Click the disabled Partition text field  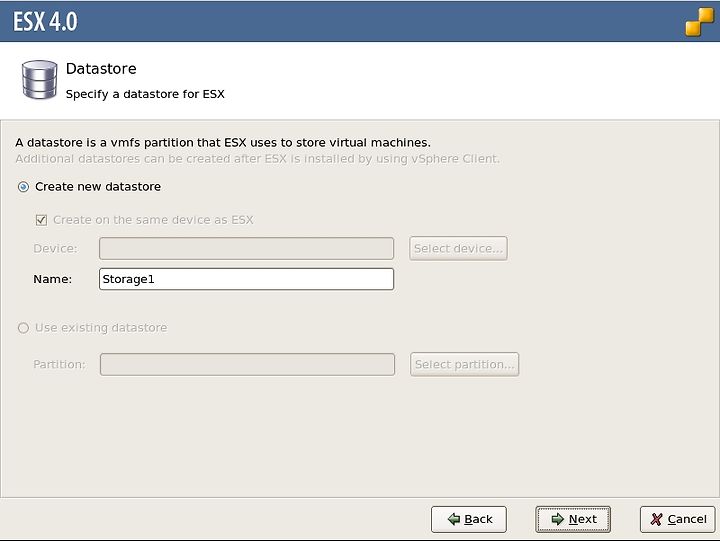click(x=248, y=364)
